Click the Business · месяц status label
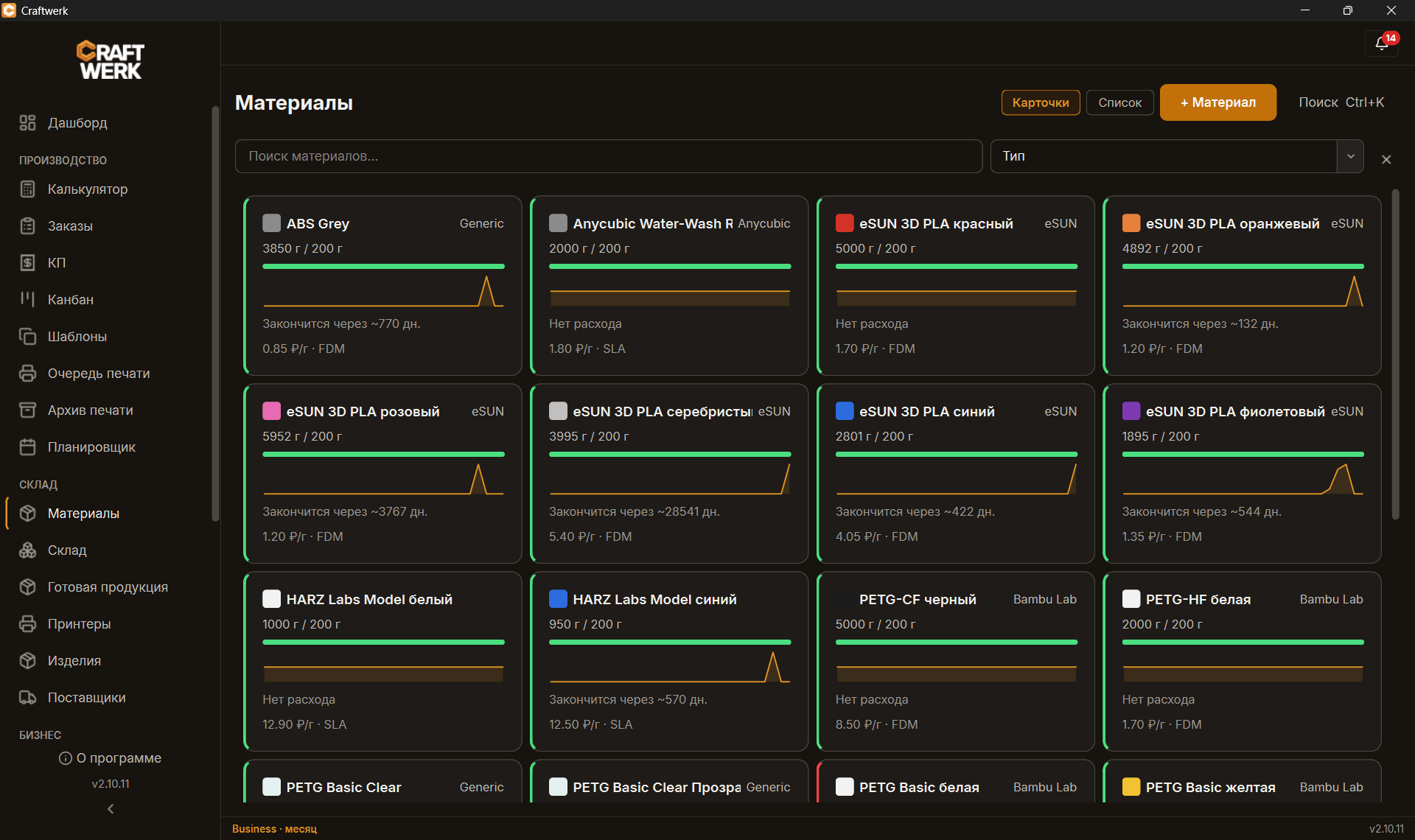1415x840 pixels. [274, 829]
